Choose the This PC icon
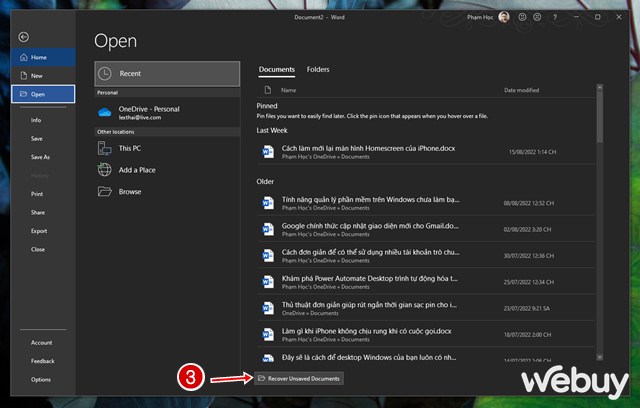Viewport: 640px width, 408px height. pyautogui.click(x=106, y=147)
